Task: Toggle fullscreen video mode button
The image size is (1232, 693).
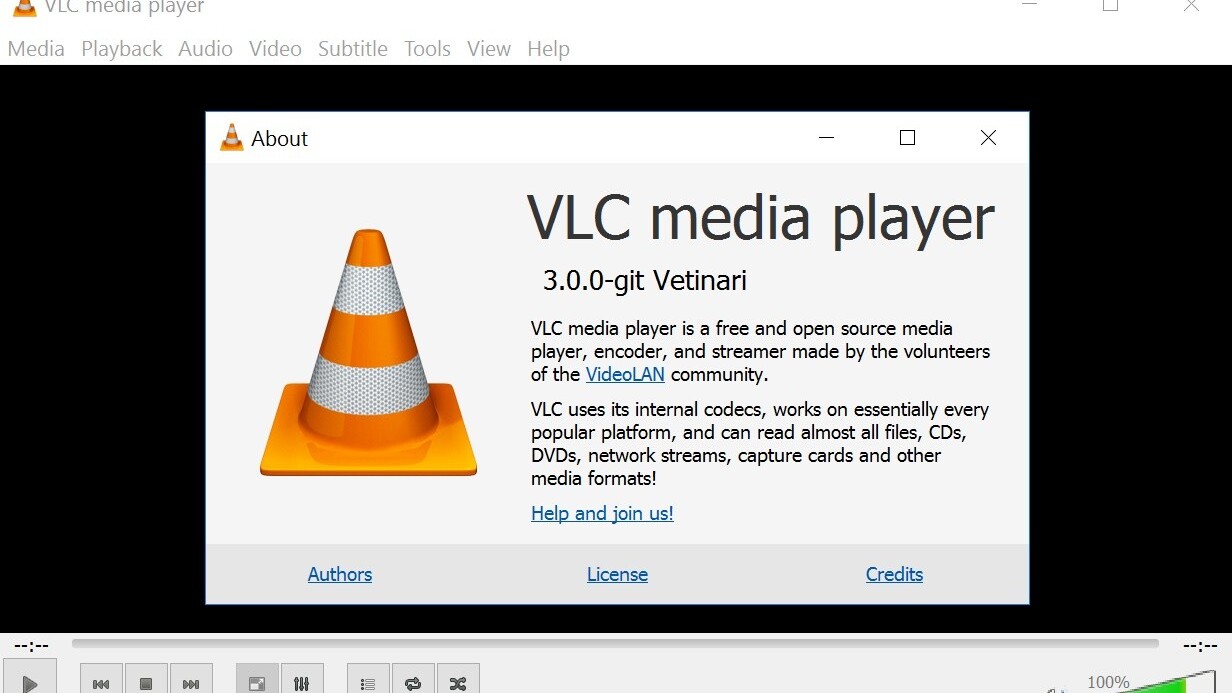Action: click(257, 683)
